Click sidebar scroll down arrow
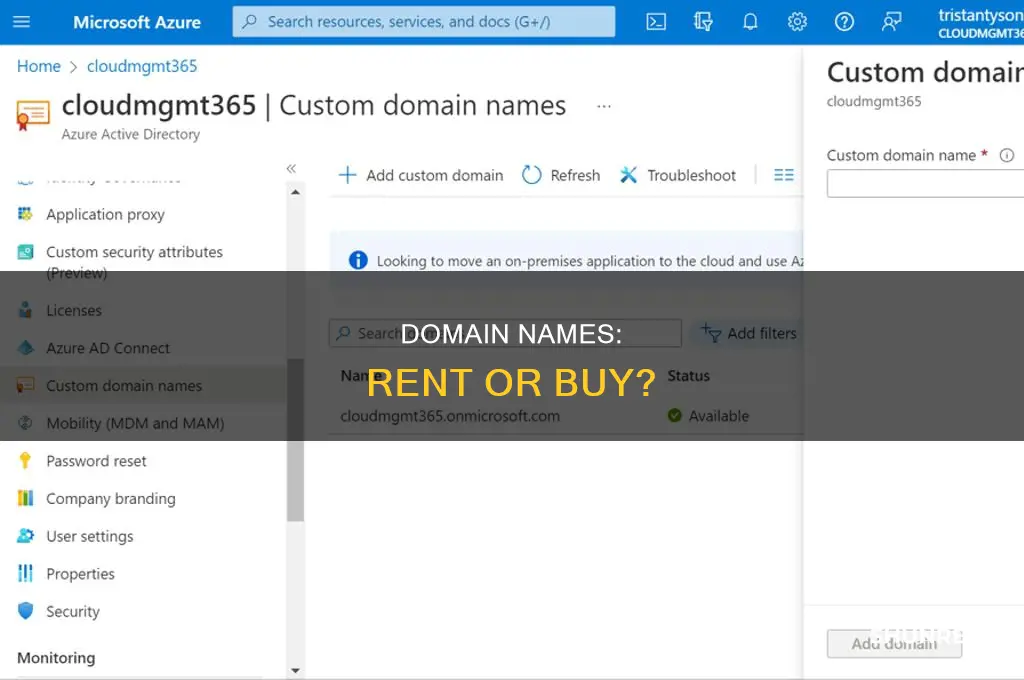Screen dimensions: 1024x680 (295, 670)
